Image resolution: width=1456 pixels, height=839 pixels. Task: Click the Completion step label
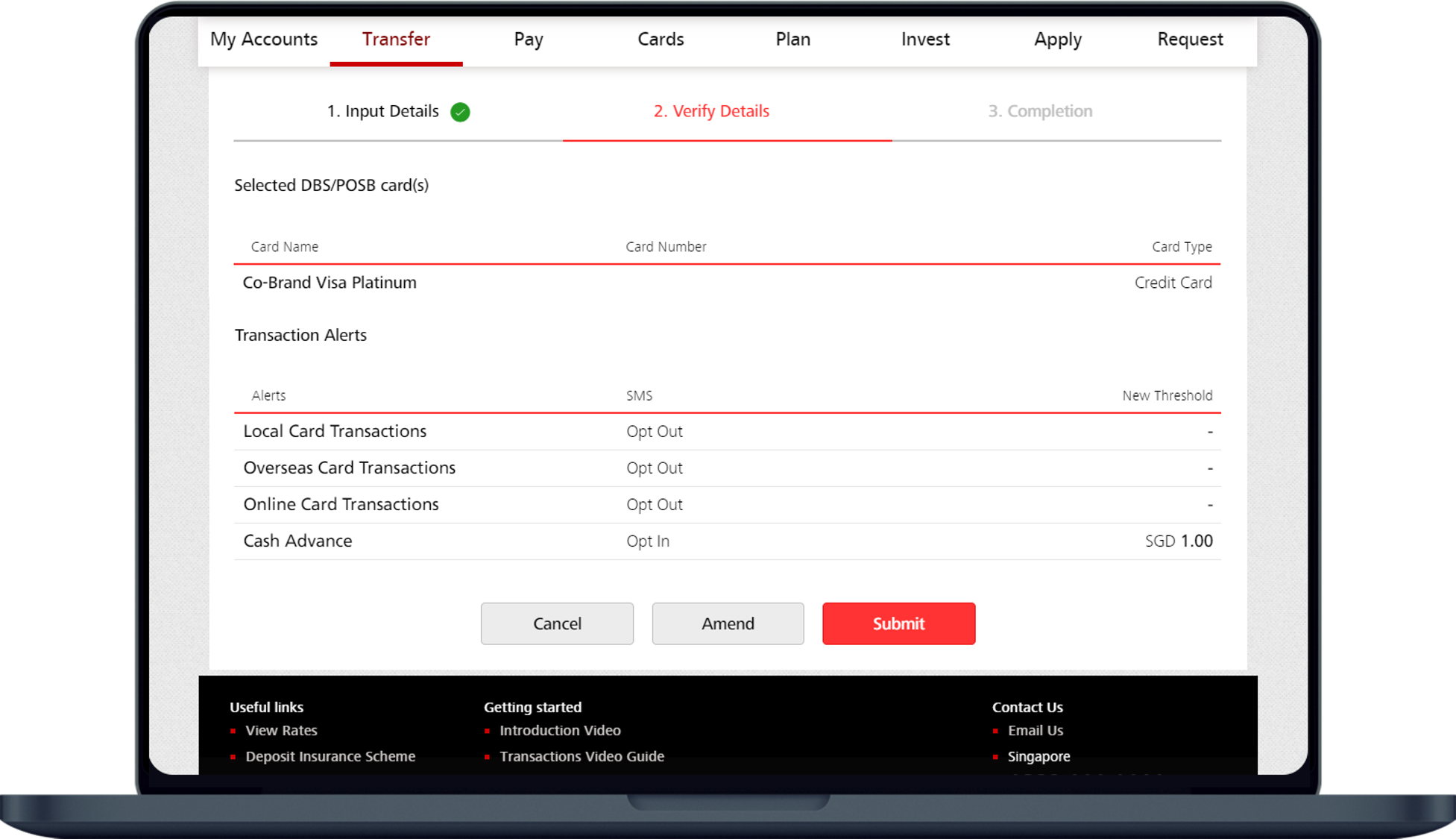[x=1040, y=111]
